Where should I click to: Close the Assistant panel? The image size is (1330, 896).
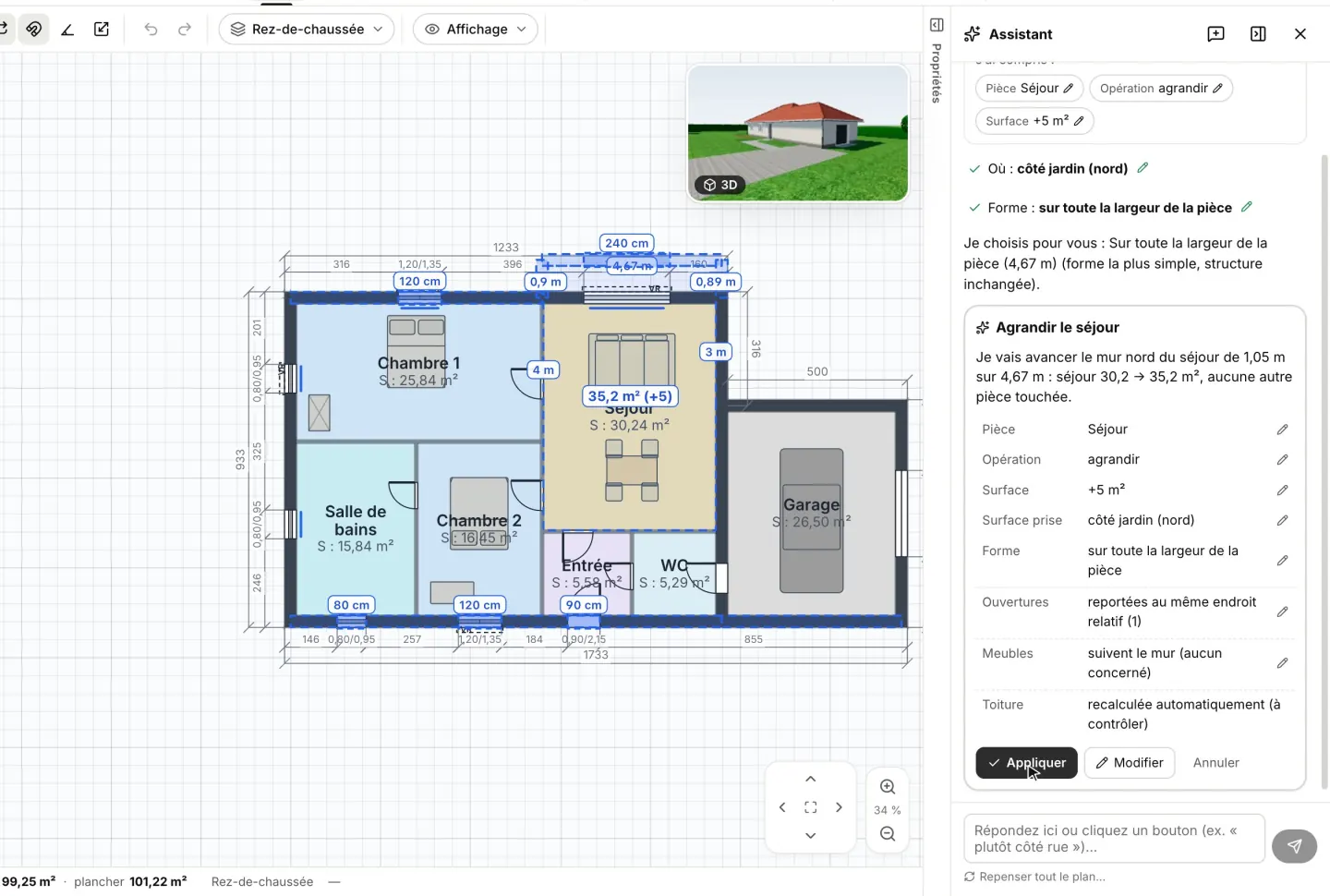1300,34
